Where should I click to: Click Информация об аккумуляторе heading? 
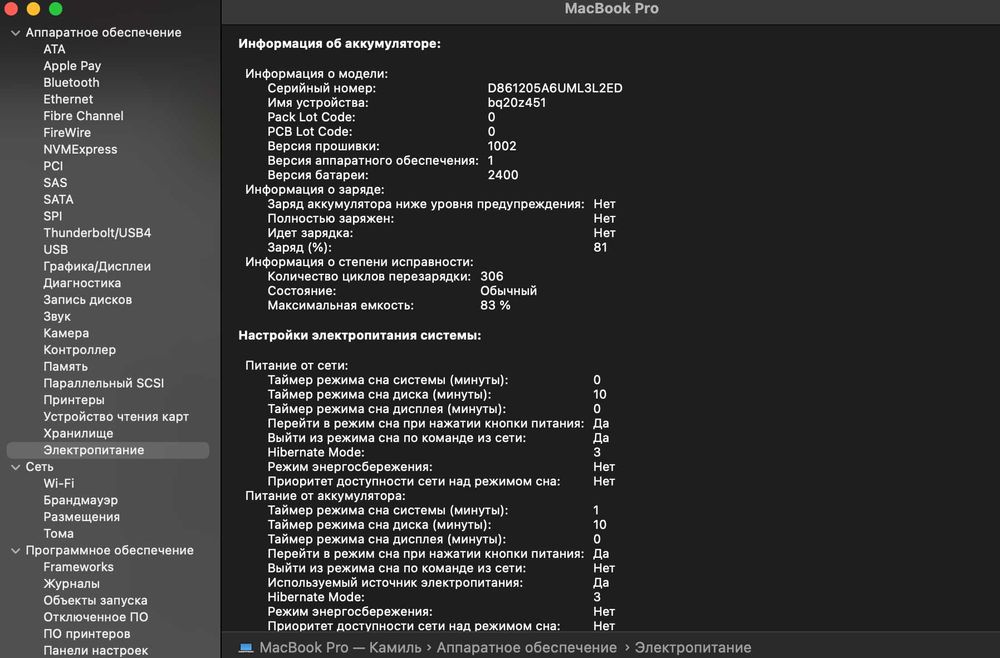[339, 44]
